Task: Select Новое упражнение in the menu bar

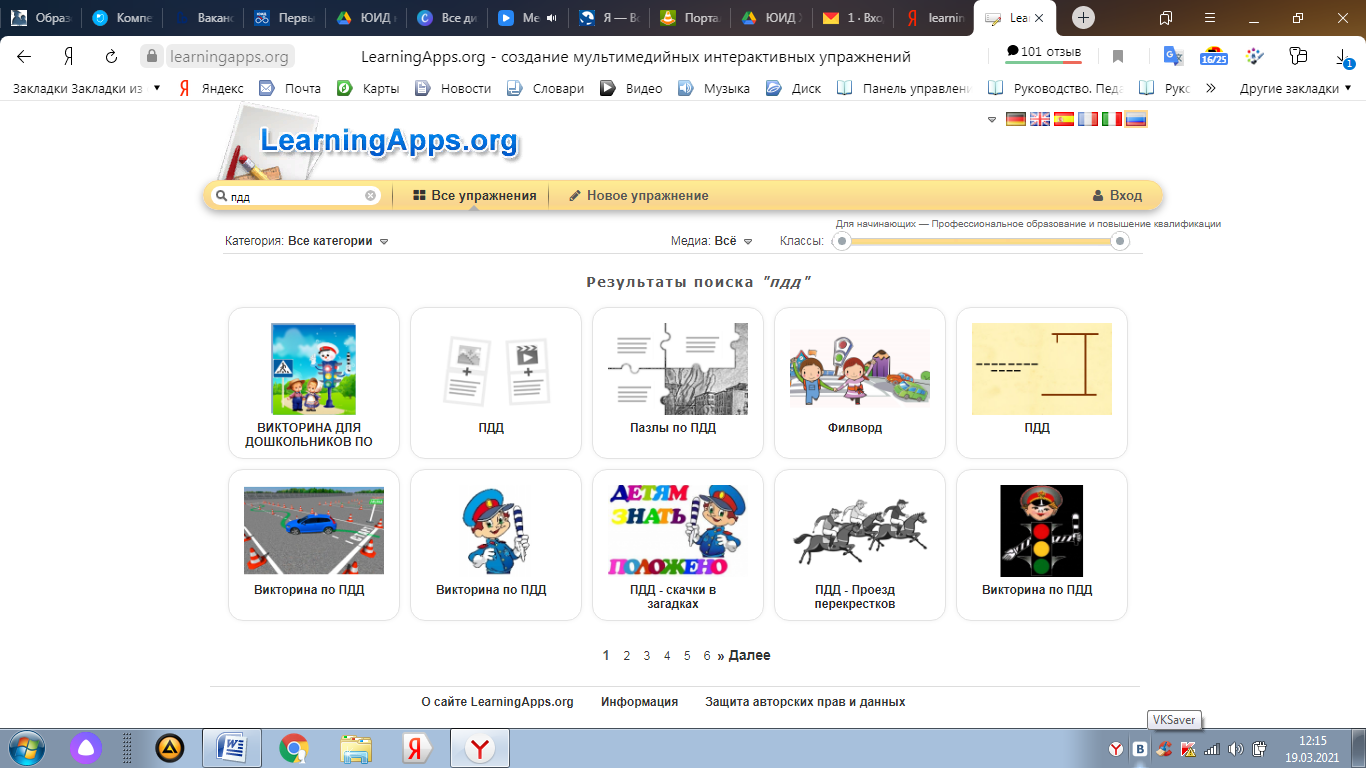Action: pos(638,196)
